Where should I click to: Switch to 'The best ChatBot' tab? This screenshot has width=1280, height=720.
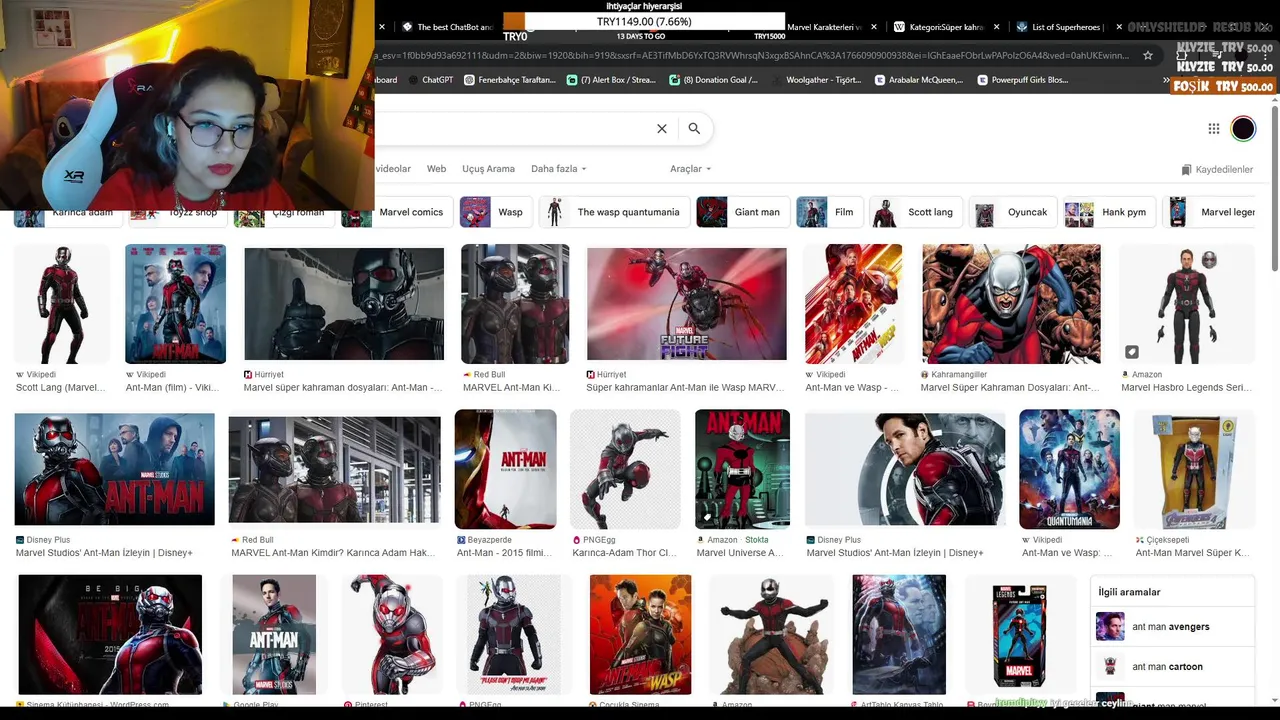click(x=447, y=27)
